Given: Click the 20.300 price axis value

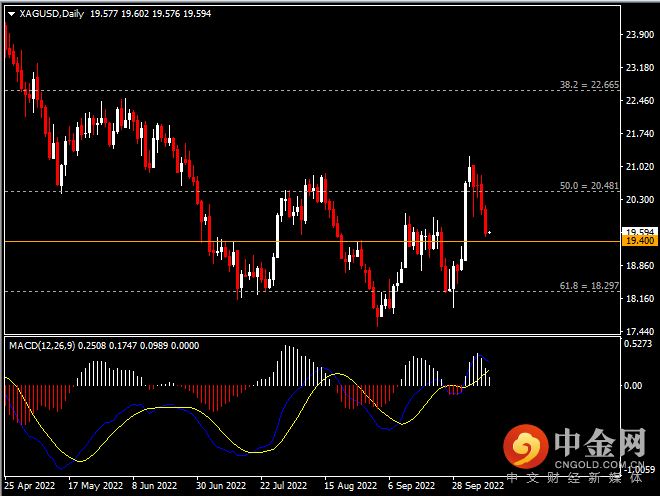Looking at the screenshot, I should (640, 200).
